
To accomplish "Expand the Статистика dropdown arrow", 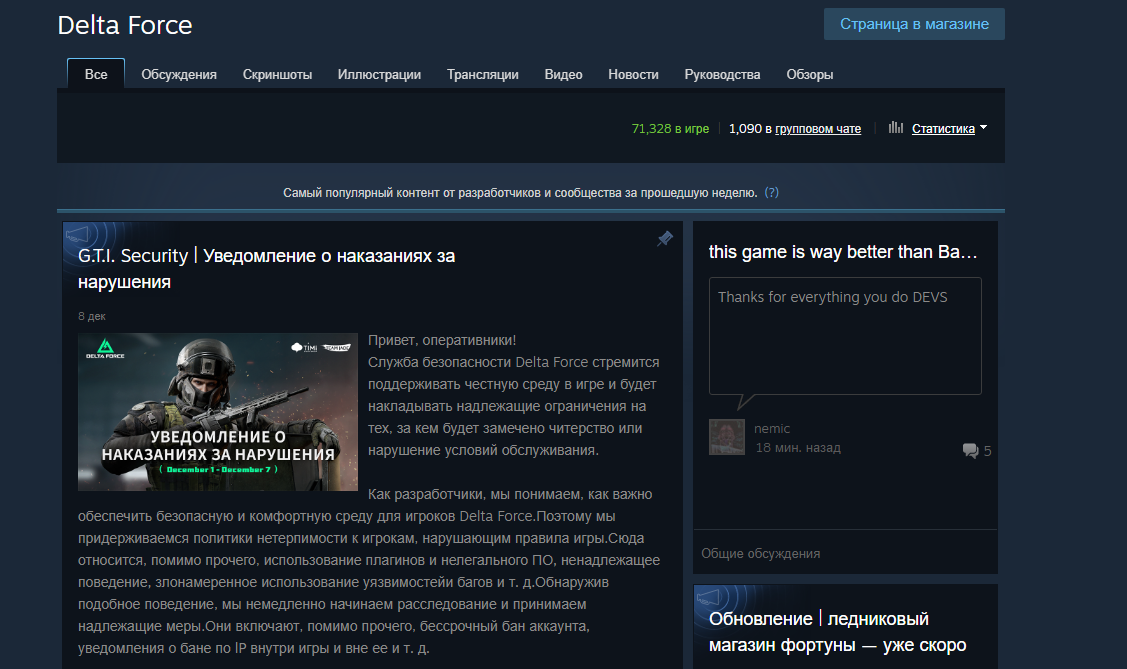I will (x=984, y=128).
